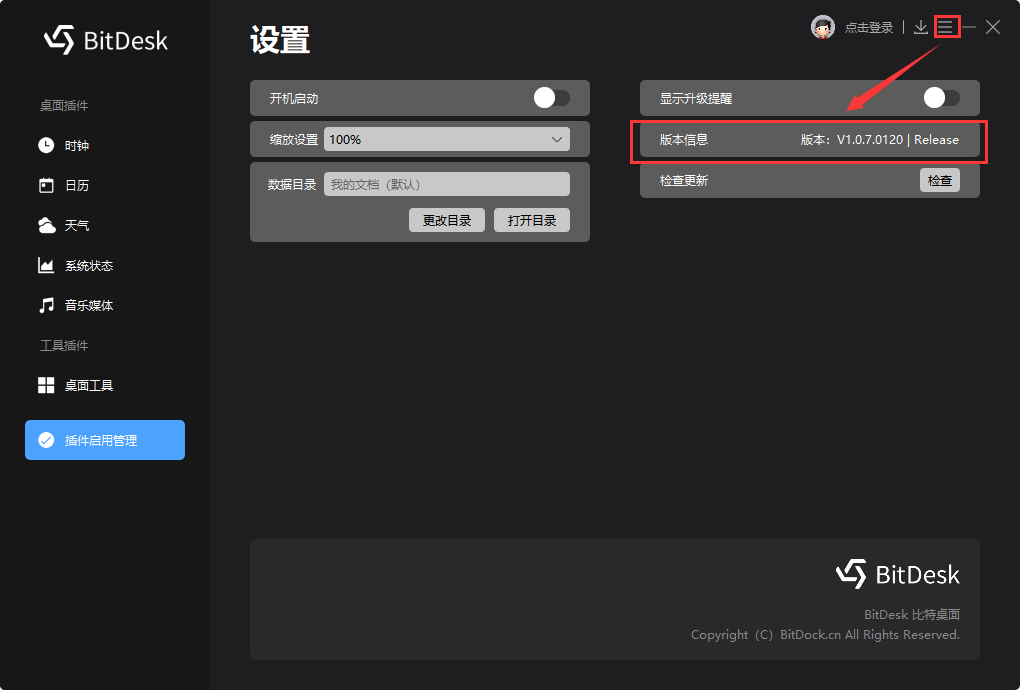This screenshot has width=1020, height=690.
Task: Click the download icon near top right
Action: [920, 27]
